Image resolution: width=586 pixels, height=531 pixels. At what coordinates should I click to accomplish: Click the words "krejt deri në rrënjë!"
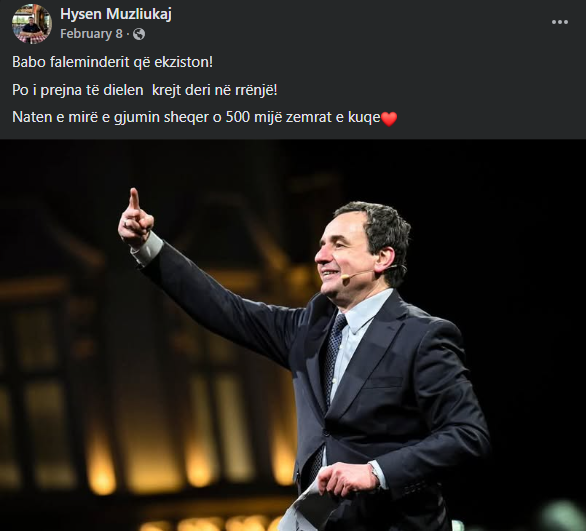[215, 90]
